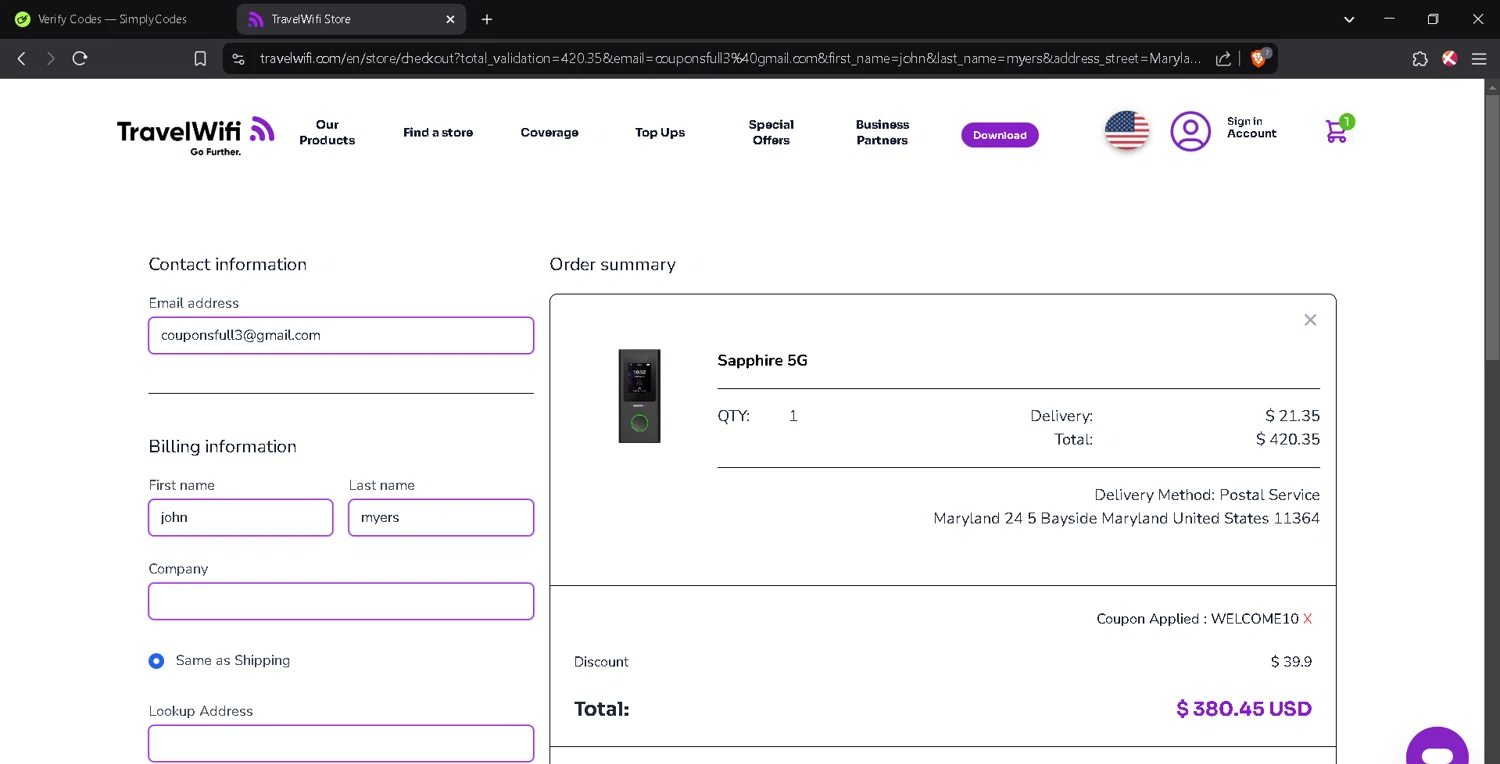The width and height of the screenshot is (1500, 764).
Task: Click the Email address input field
Action: 341,335
